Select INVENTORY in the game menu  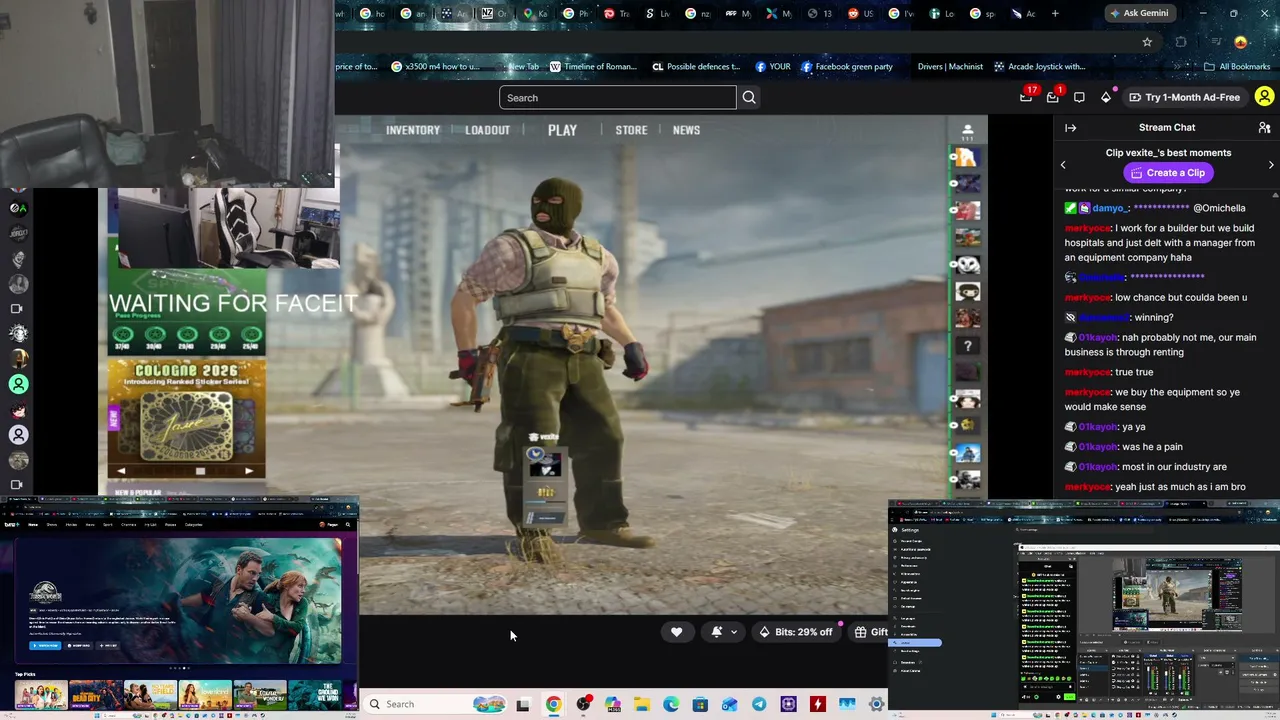click(x=413, y=130)
